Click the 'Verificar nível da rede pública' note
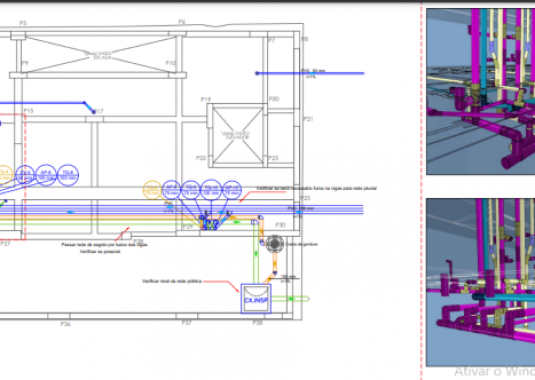This screenshot has width=535, height=380. click(x=172, y=281)
